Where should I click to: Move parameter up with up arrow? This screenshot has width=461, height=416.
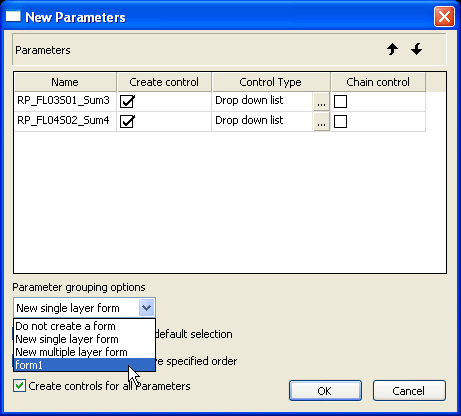(x=392, y=49)
